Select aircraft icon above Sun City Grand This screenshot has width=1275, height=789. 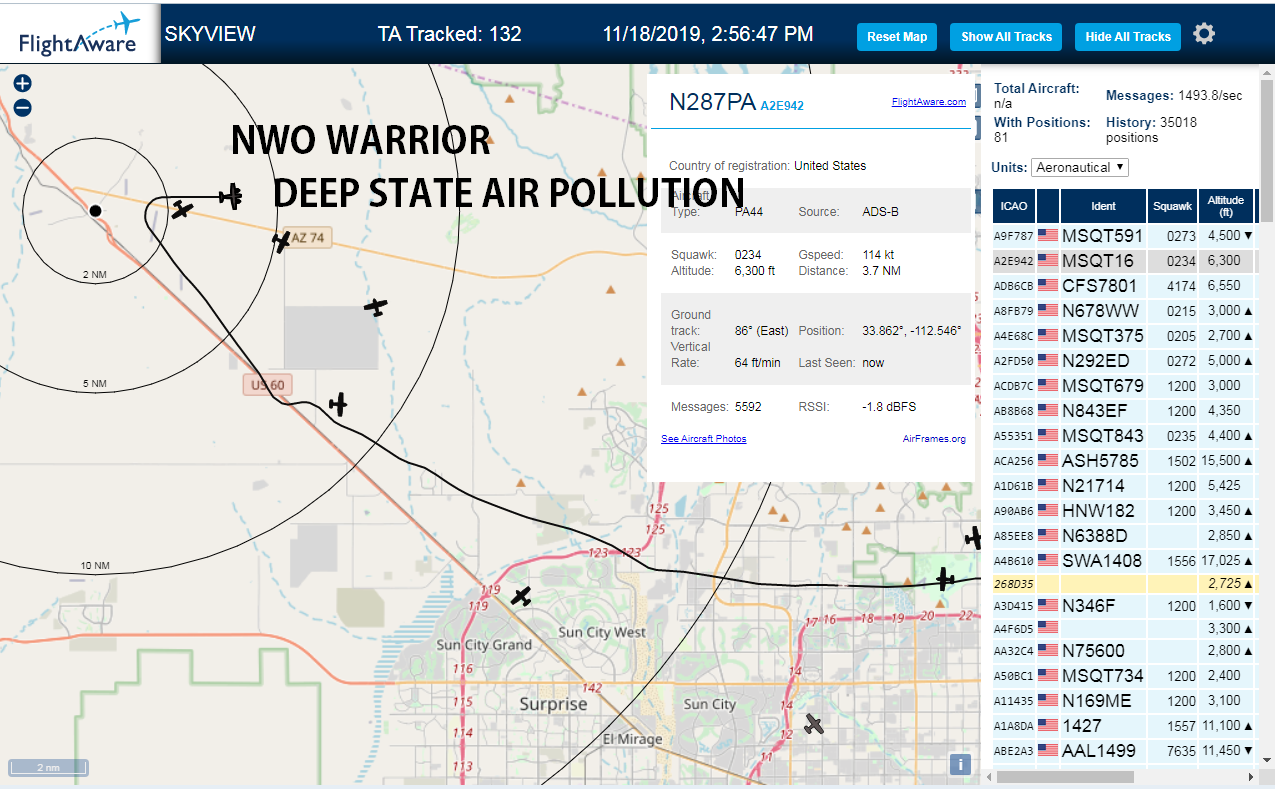click(521, 596)
